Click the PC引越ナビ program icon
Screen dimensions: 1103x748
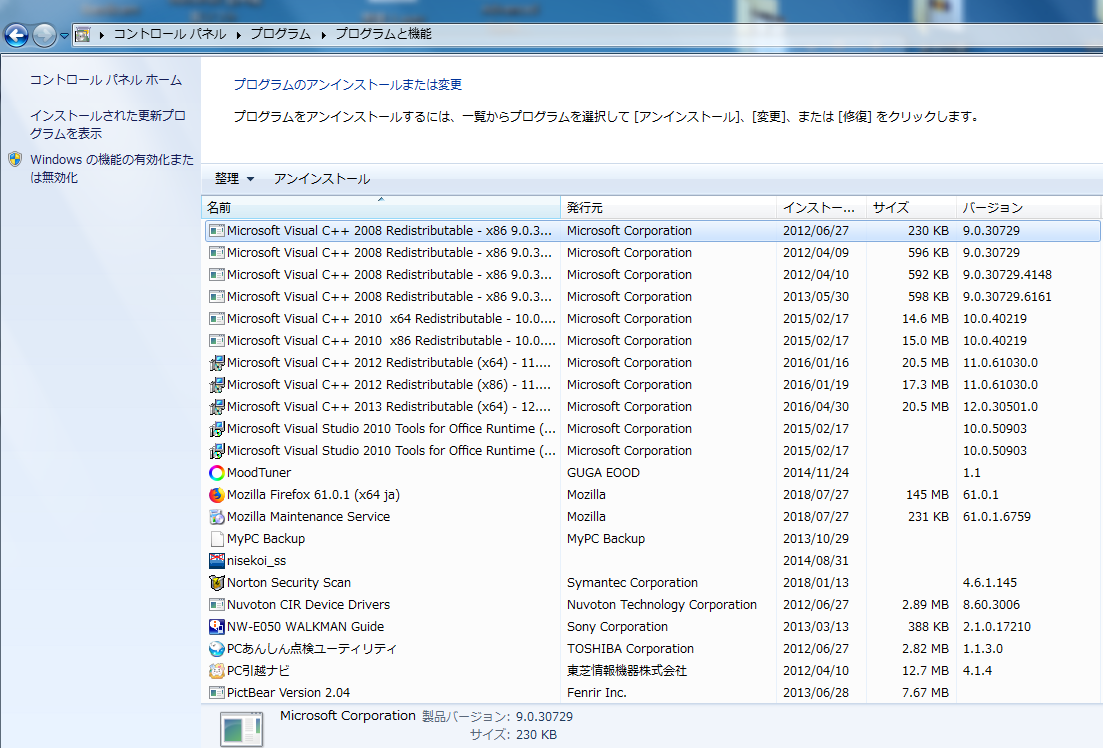(217, 671)
